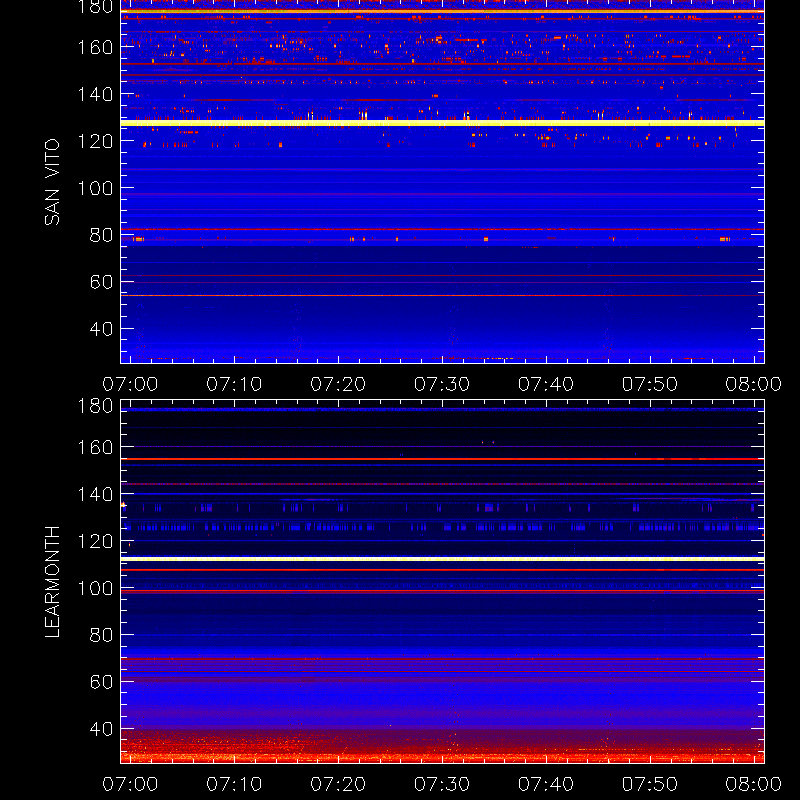Viewport: 800px width, 800px height.
Task: Click the red line near 155 in Learmonth plot
Action: pyautogui.click(x=442, y=459)
